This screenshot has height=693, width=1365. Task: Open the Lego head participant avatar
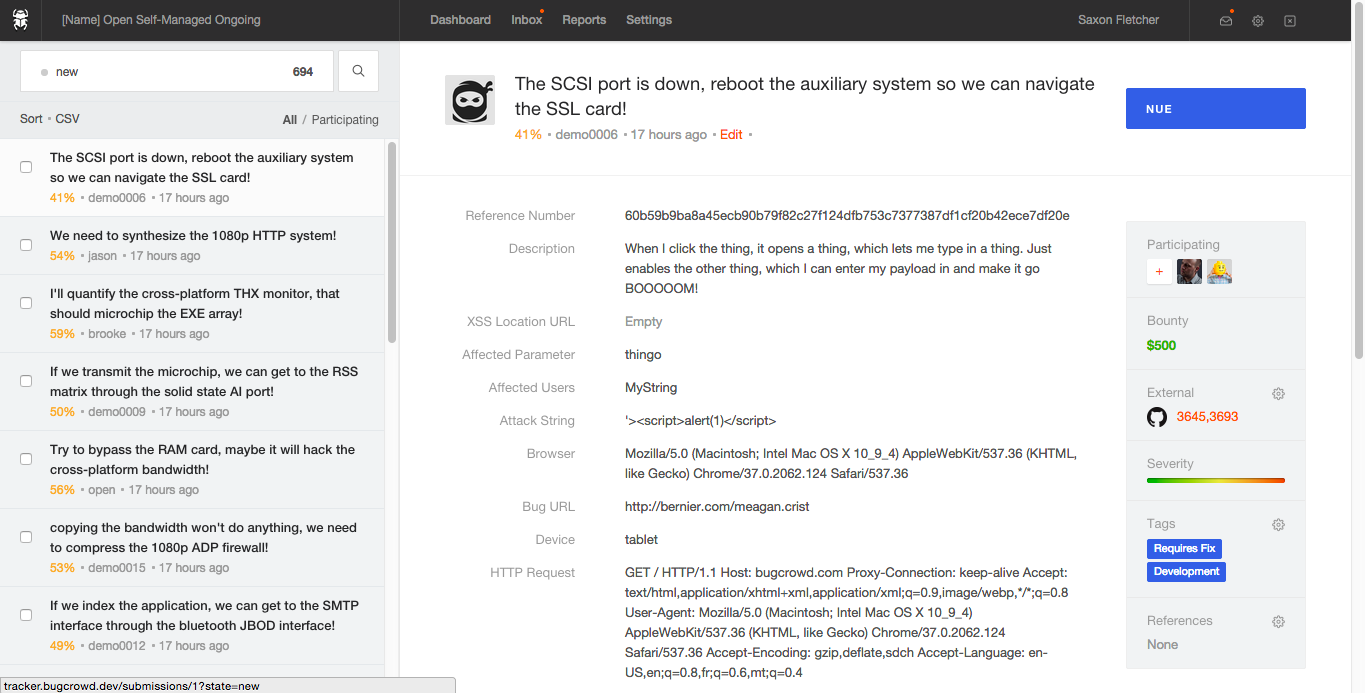(x=1219, y=271)
